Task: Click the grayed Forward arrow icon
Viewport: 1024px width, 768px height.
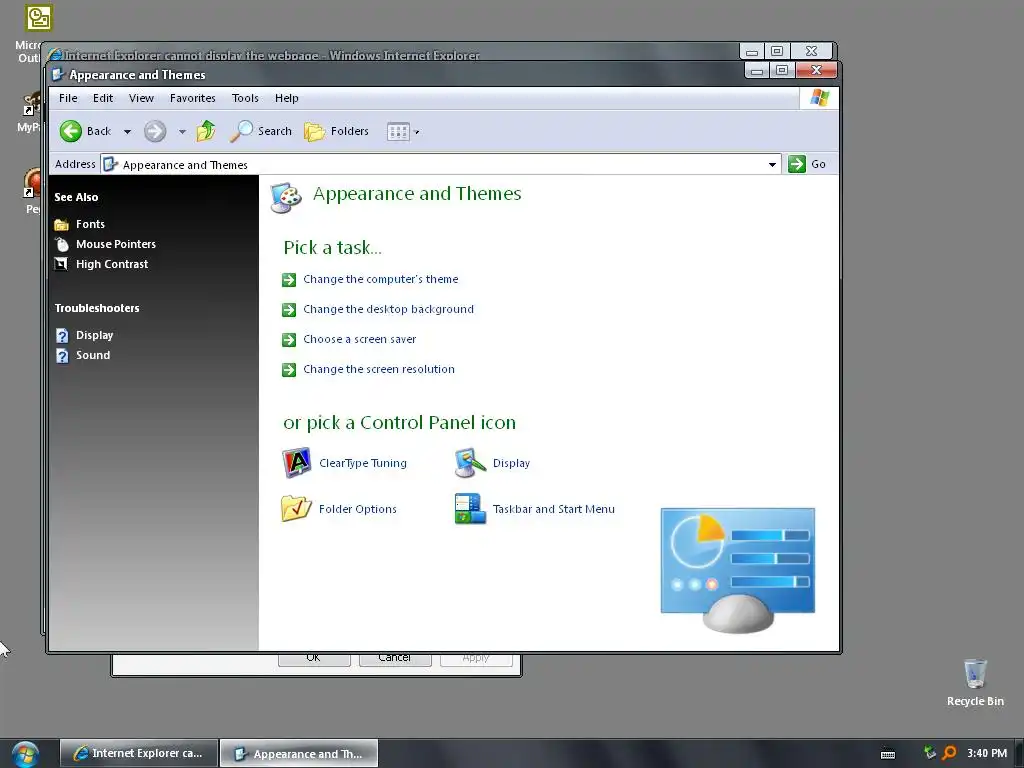Action: click(155, 131)
